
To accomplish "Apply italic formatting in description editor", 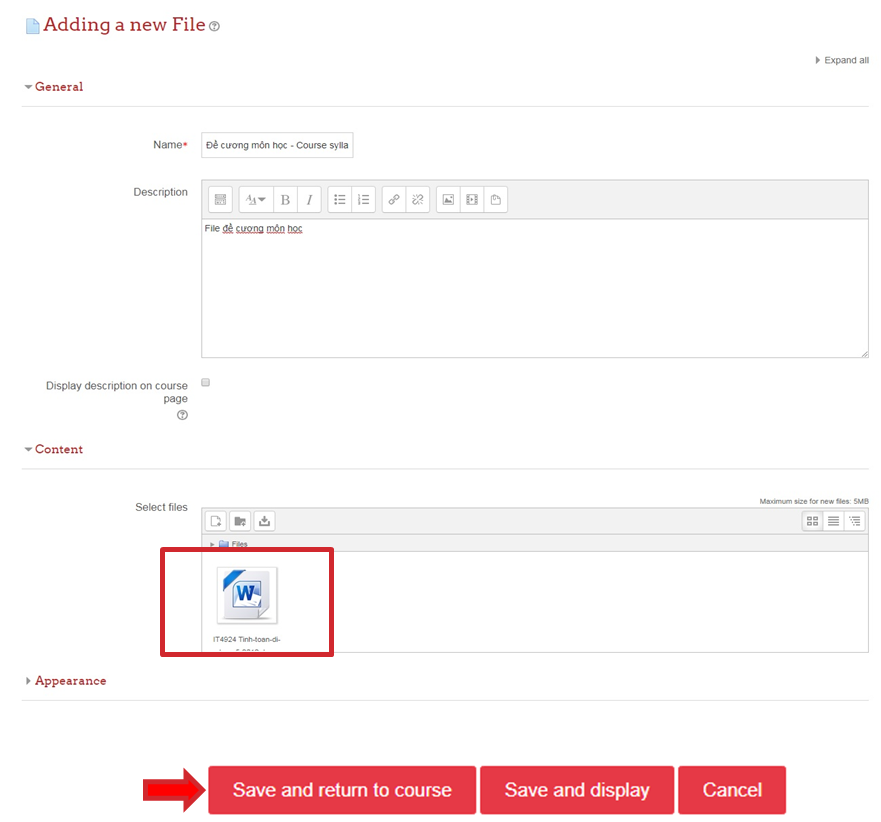I will click(x=310, y=200).
